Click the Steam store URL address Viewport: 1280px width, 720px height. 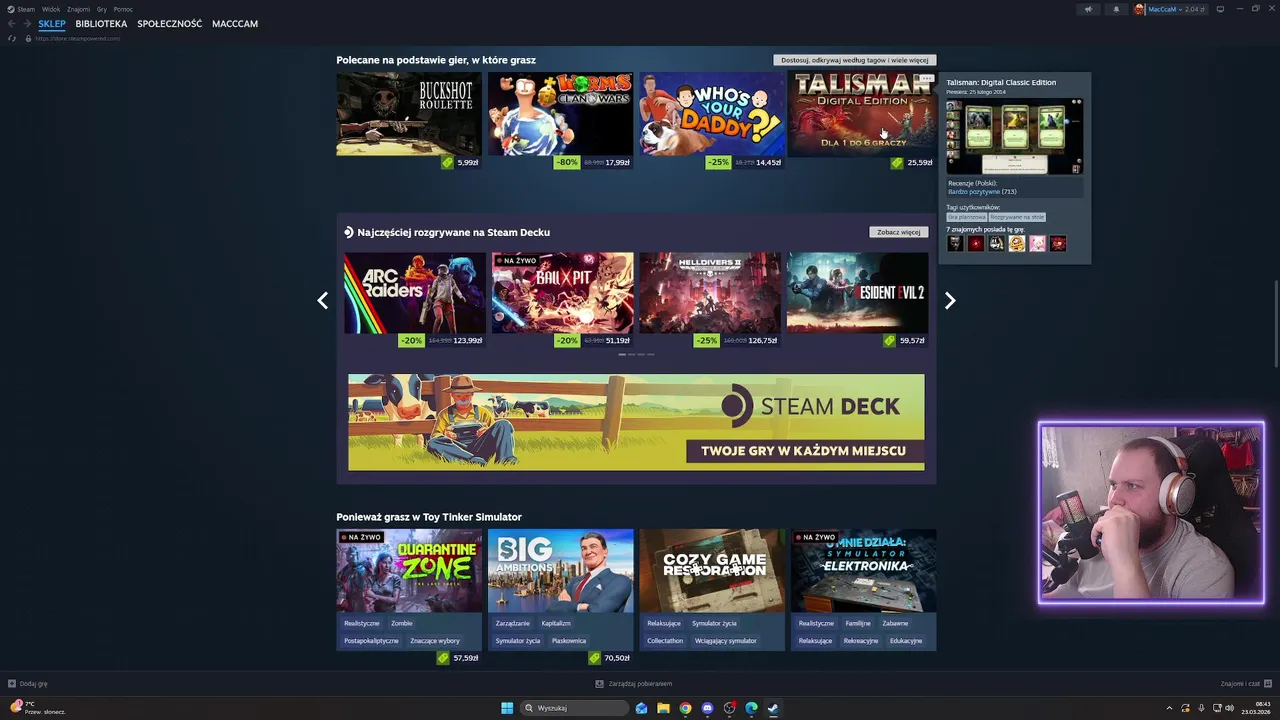(x=78, y=39)
